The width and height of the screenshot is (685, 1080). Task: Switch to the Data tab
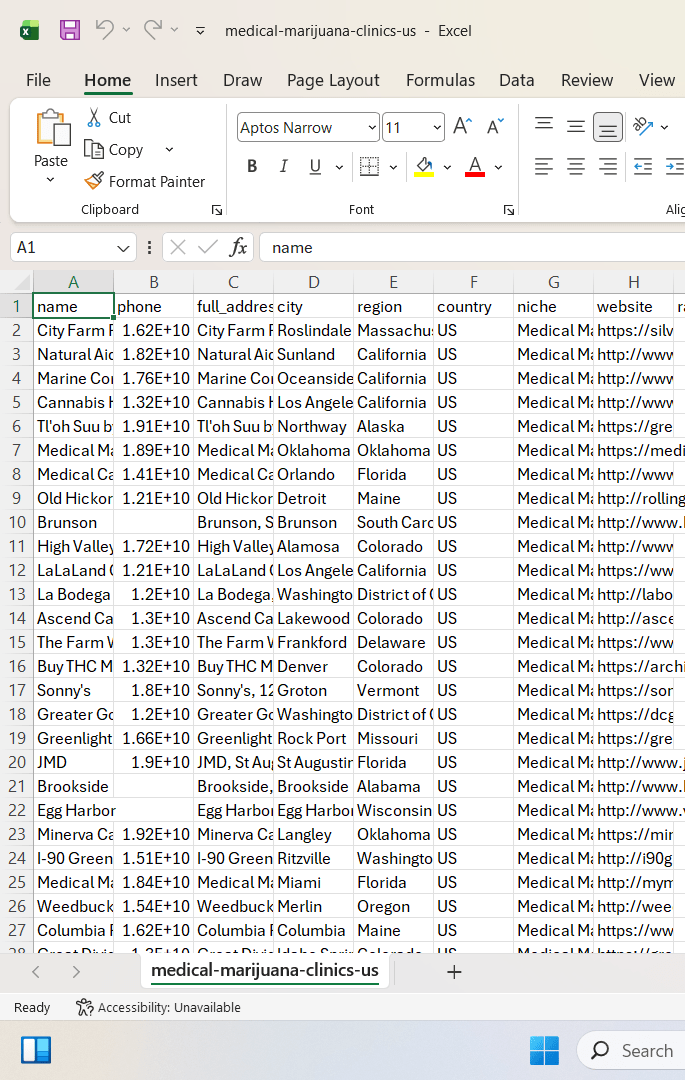517,81
